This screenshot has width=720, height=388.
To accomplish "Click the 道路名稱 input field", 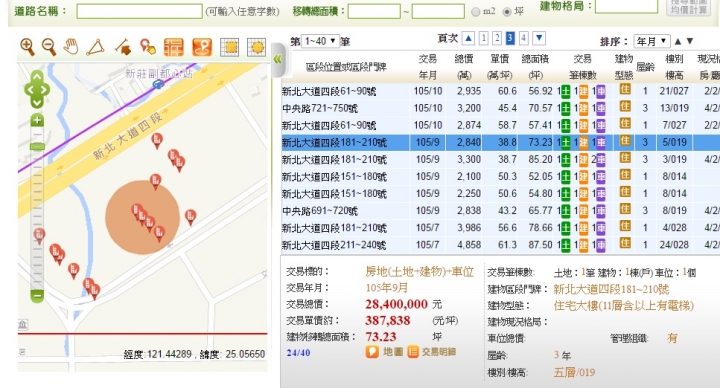I will pyautogui.click(x=139, y=11).
